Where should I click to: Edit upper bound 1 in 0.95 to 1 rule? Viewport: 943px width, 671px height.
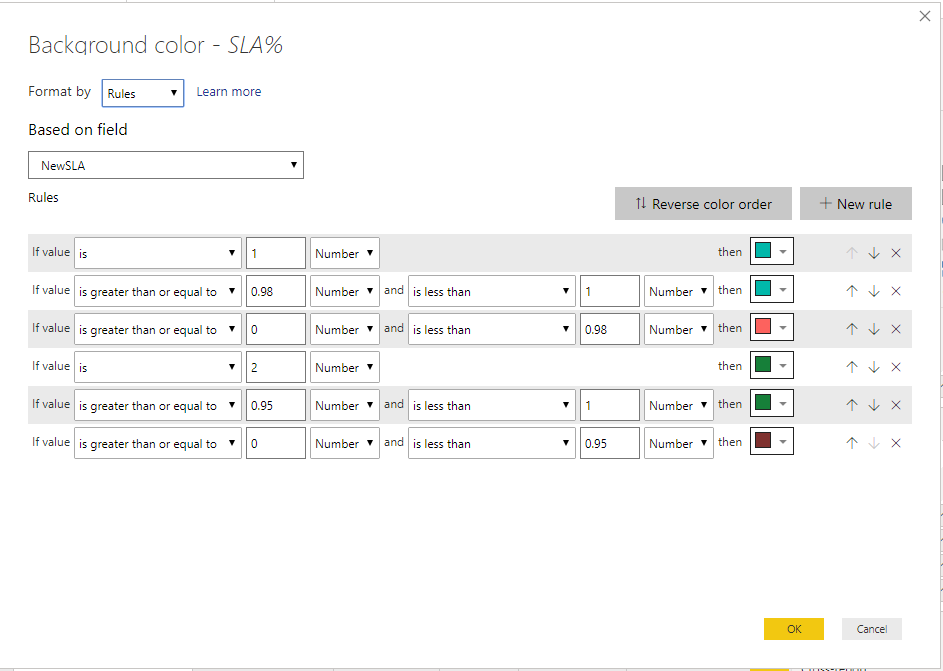(x=610, y=405)
